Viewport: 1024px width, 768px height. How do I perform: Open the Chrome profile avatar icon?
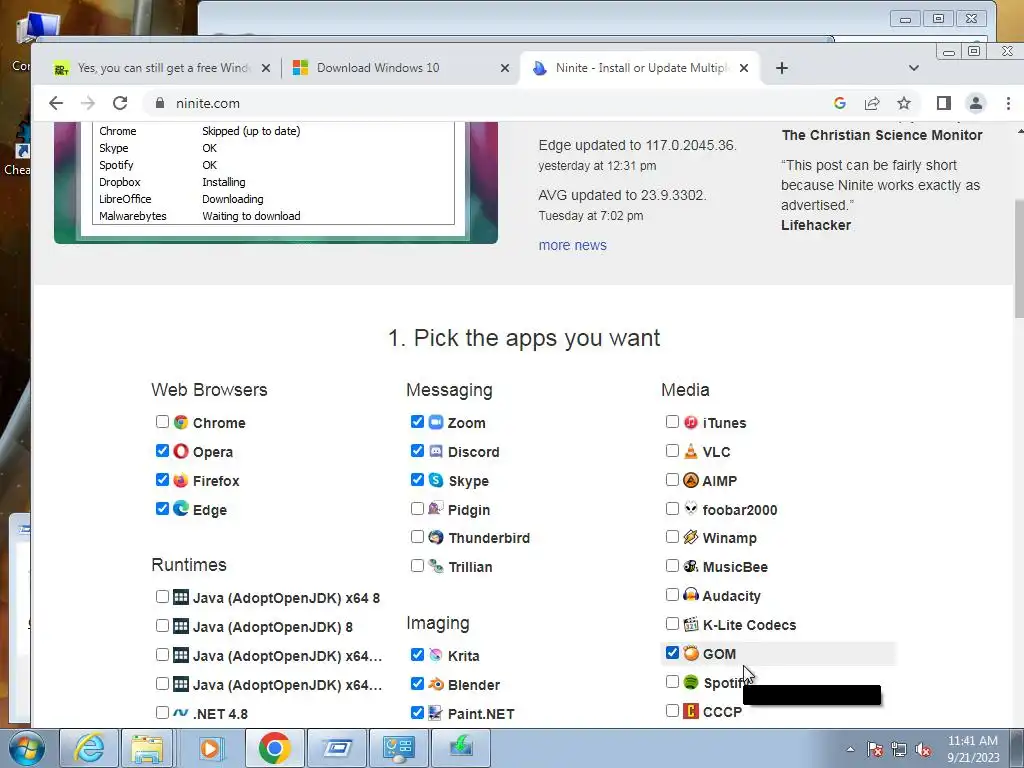(976, 103)
